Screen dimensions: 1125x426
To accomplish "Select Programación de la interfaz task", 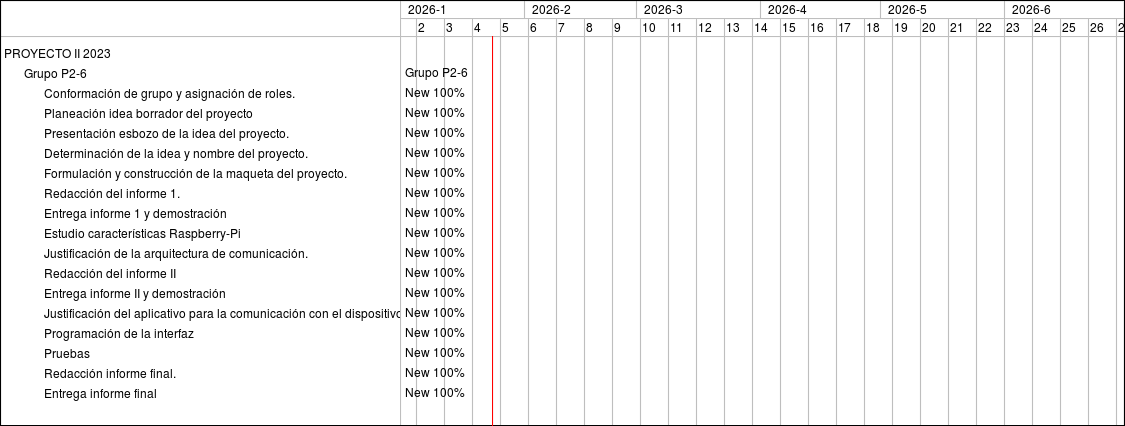I will coord(119,333).
